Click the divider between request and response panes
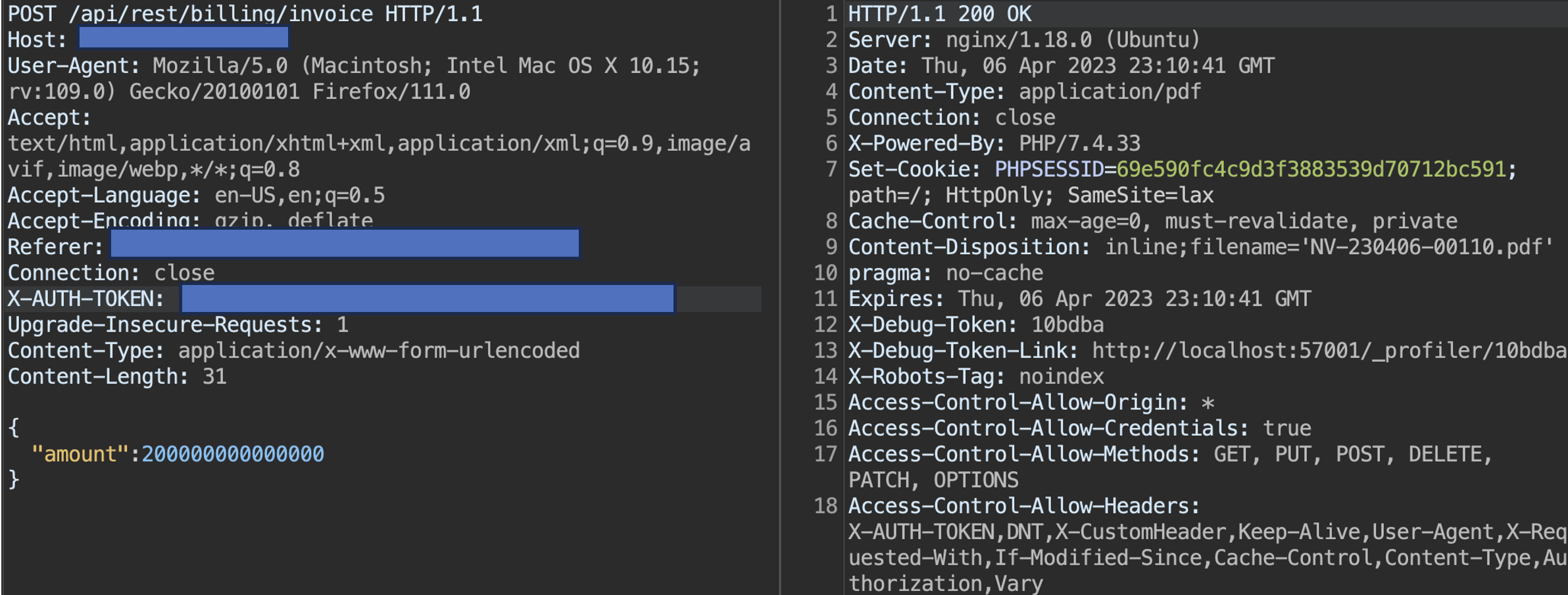 (780, 297)
